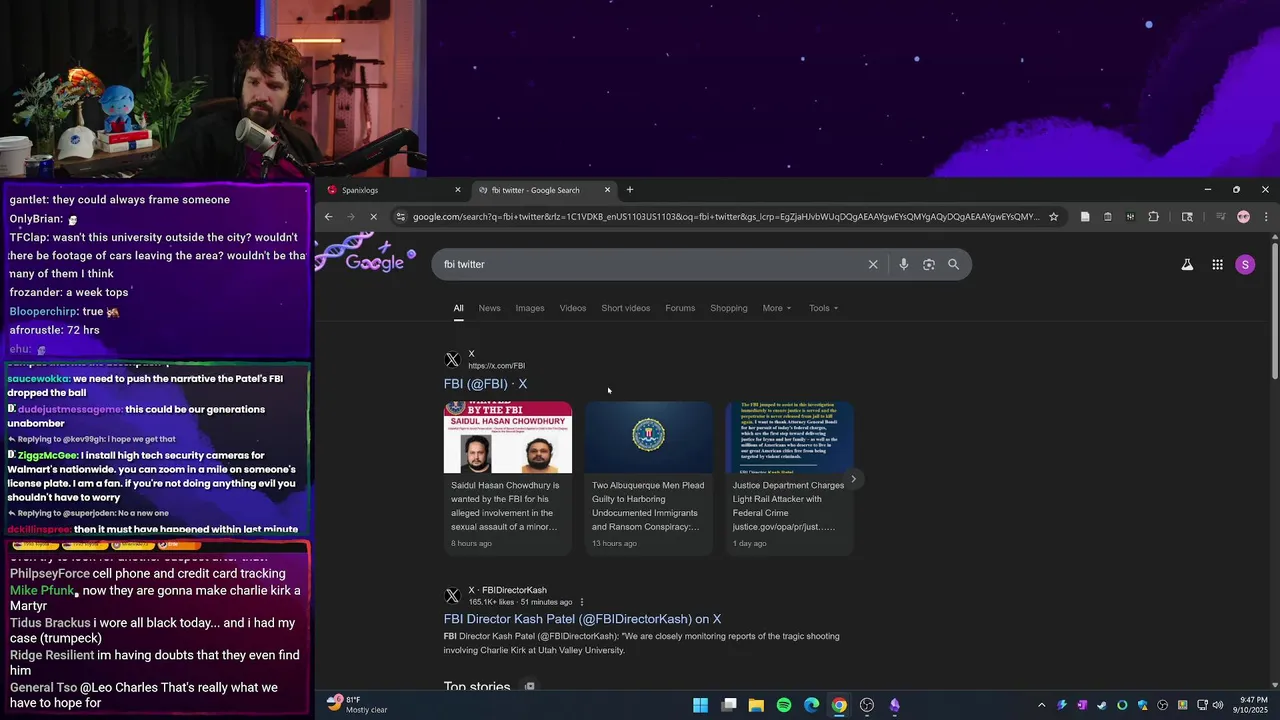Viewport: 1280px width, 720px height.
Task: Show hidden system tray icons
Action: point(1041,705)
